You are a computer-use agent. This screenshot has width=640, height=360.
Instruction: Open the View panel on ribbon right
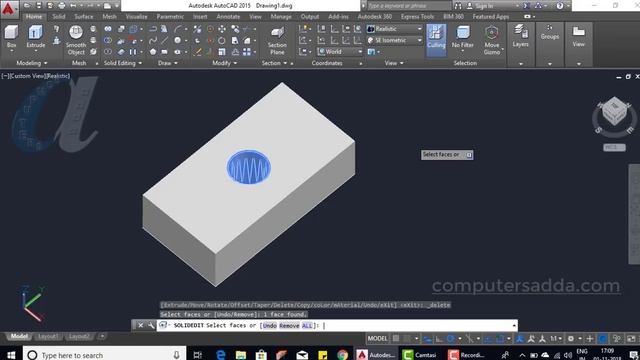pyautogui.click(x=578, y=36)
